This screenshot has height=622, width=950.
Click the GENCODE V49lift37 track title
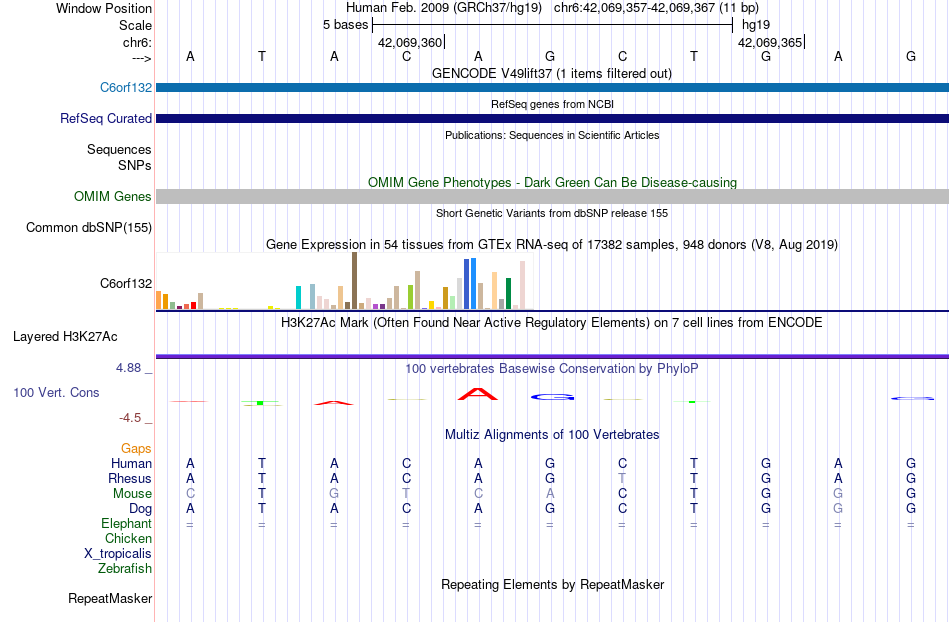[x=552, y=73]
